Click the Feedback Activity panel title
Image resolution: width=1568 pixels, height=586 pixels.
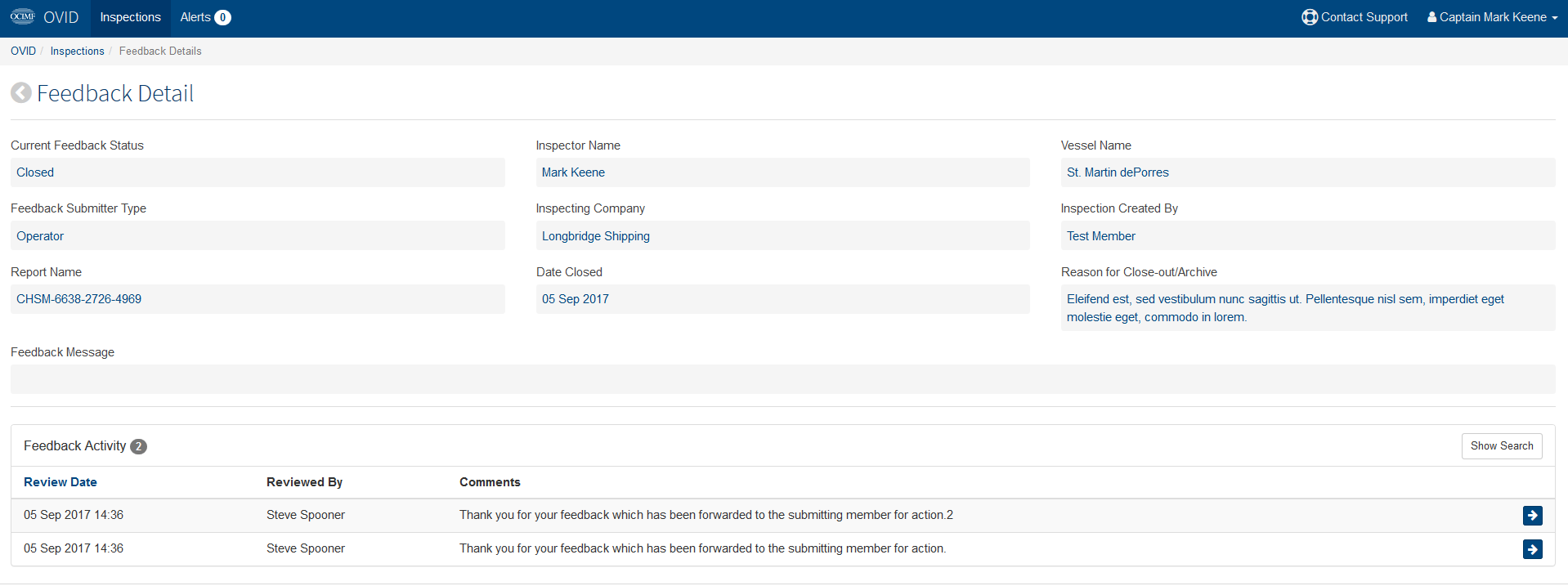74,446
